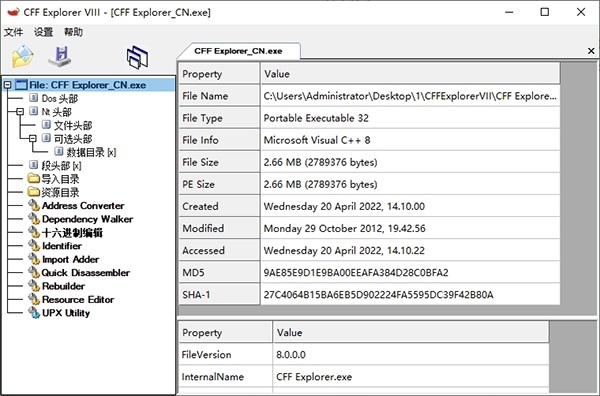The width and height of the screenshot is (600, 396).
Task: Open the Quick Disassembler tool icon
Action: [x=34, y=272]
